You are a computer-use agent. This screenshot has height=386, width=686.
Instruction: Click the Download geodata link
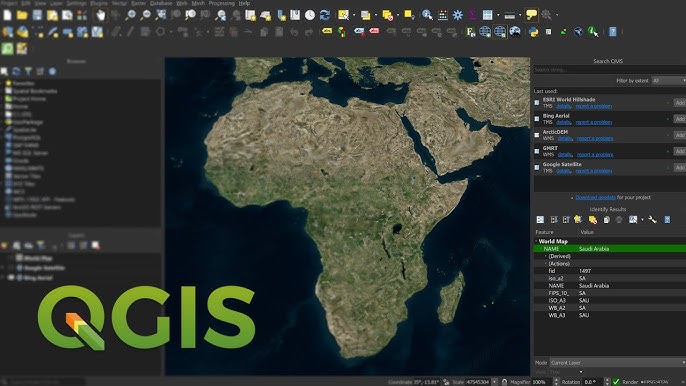click(595, 197)
